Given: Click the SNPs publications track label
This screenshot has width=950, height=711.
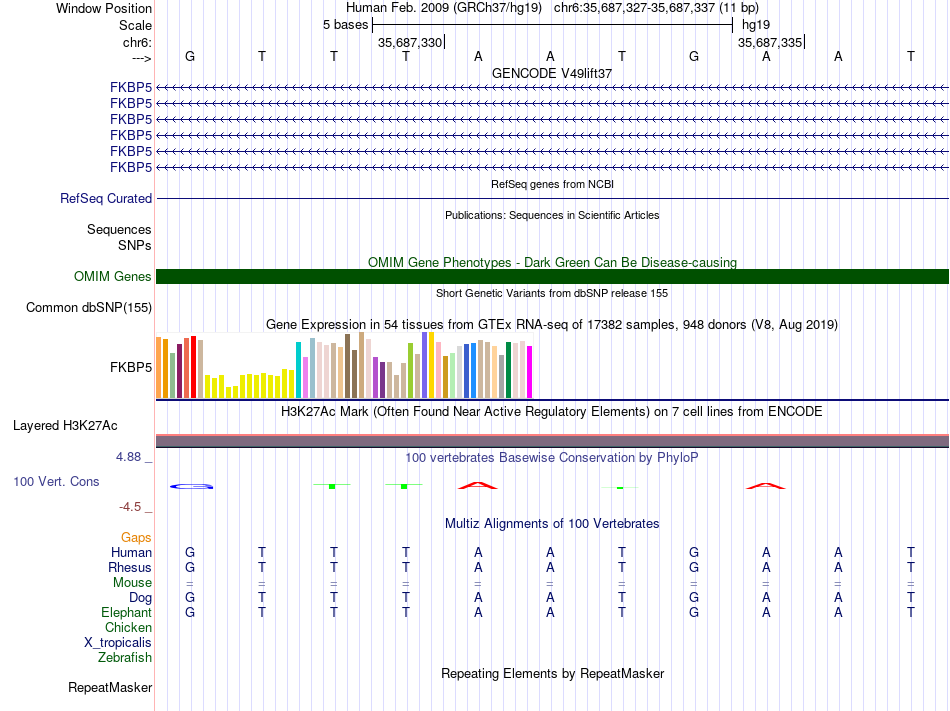Looking at the screenshot, I should 135,245.
